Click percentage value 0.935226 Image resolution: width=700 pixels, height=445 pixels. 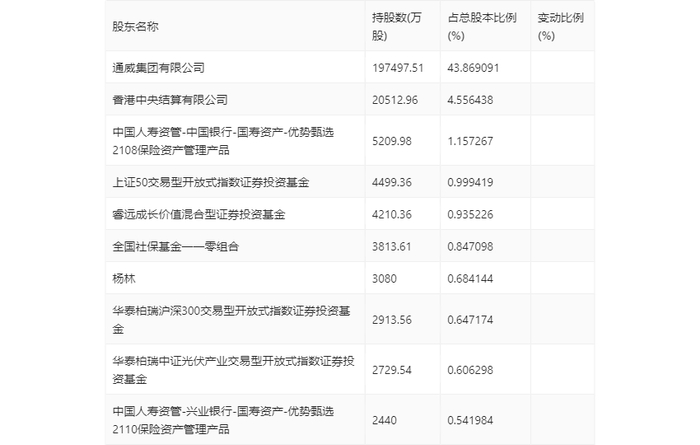[471, 214]
